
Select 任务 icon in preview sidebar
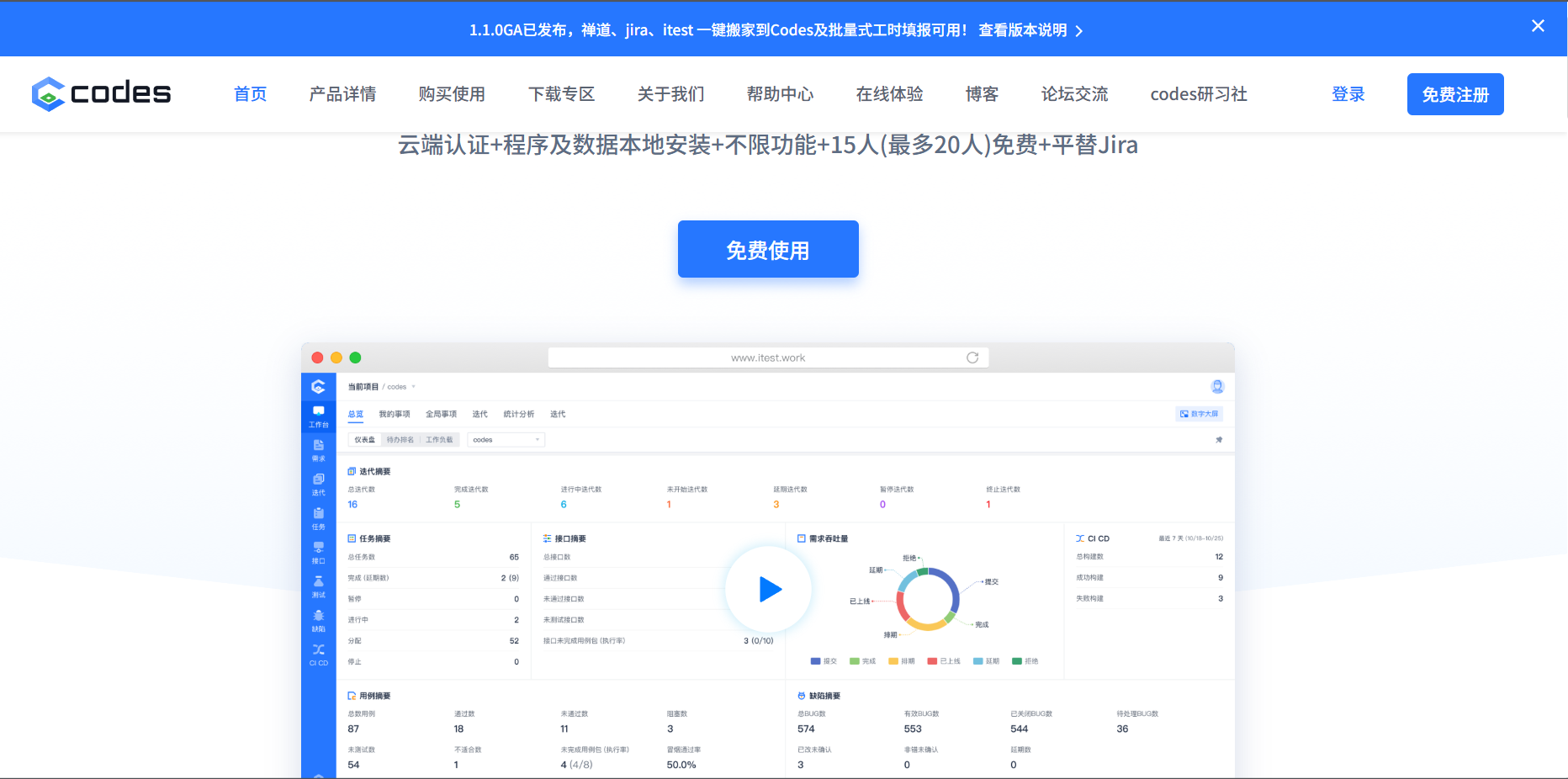[318, 518]
